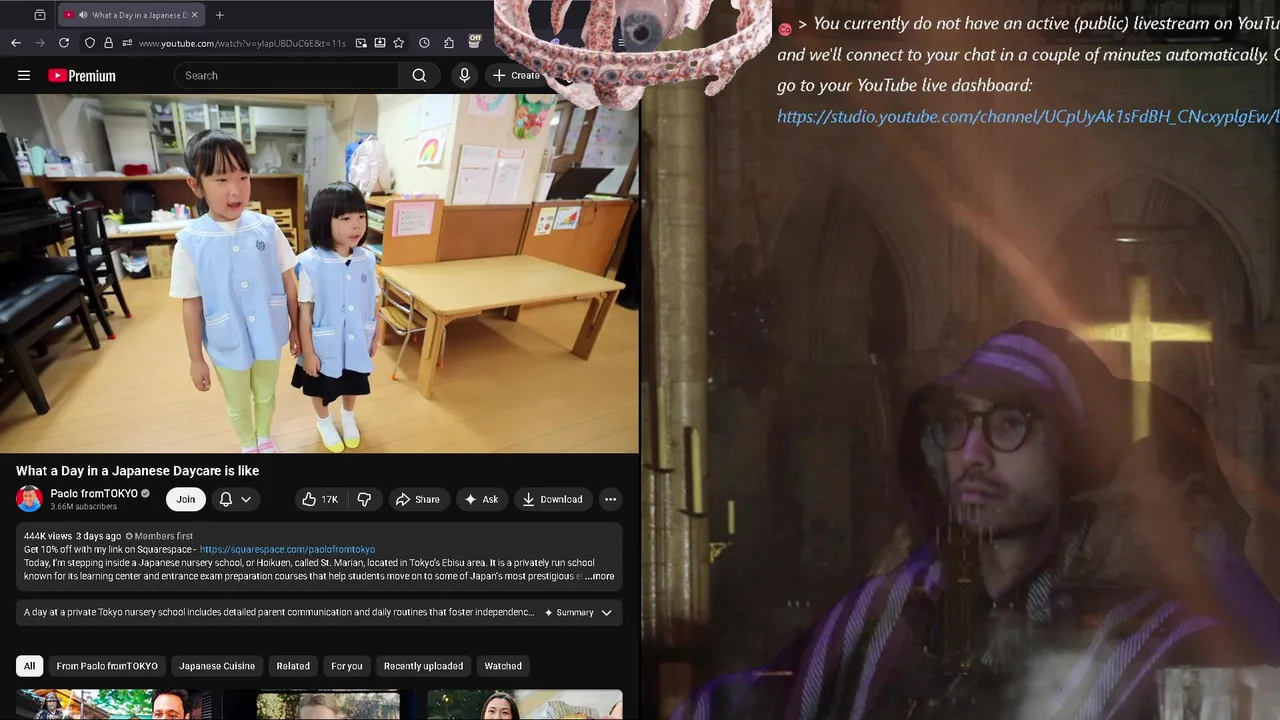Bookmark this page with star icon
Screen dimensions: 1280x720
[399, 43]
